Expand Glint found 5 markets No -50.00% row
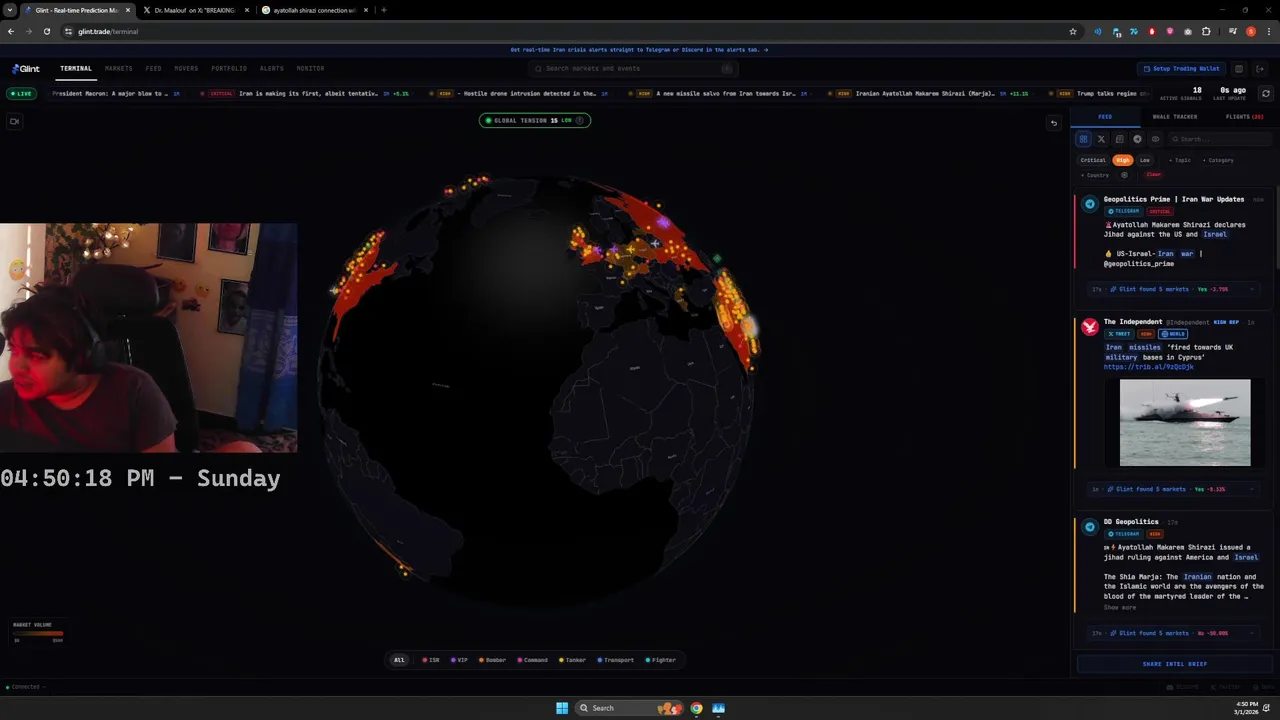 click(1174, 633)
